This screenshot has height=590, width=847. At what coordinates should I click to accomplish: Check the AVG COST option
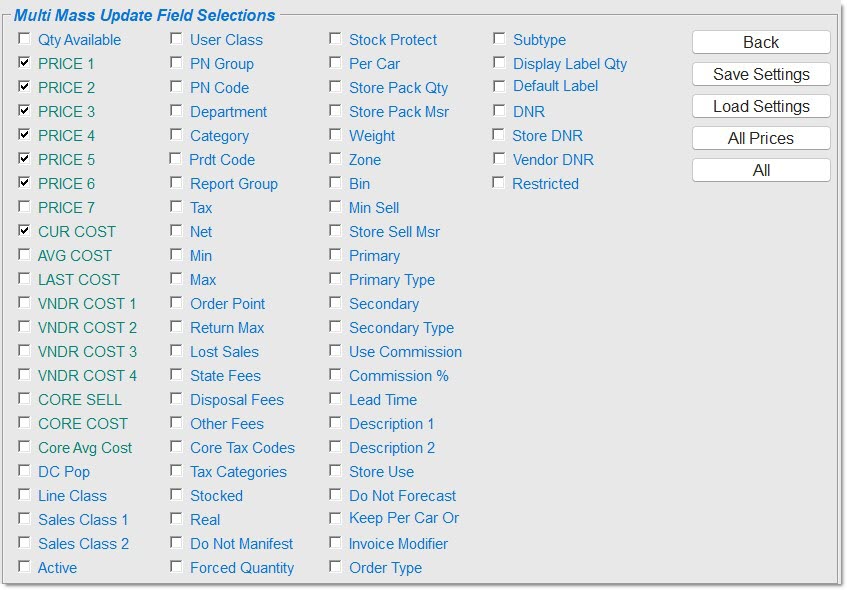[24, 255]
